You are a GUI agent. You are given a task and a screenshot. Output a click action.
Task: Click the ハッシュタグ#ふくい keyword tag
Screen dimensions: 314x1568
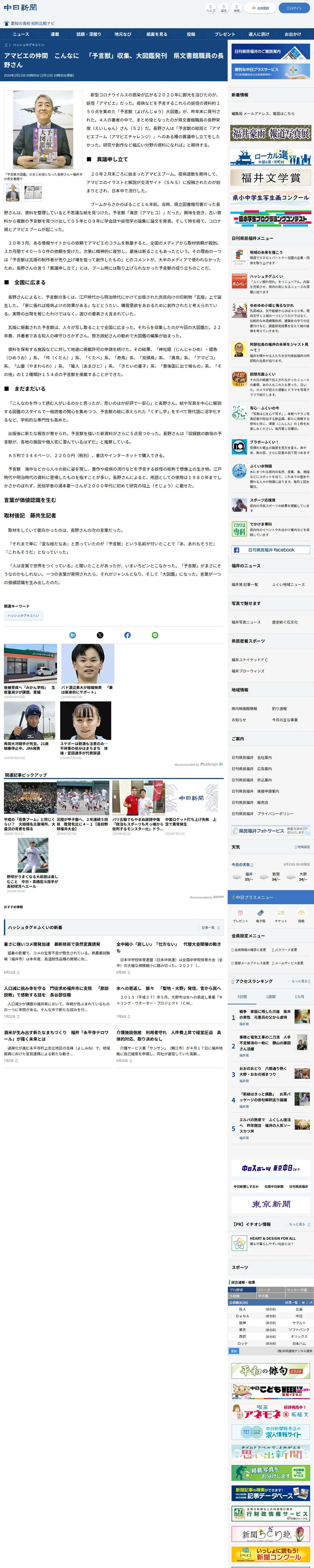pos(23,615)
